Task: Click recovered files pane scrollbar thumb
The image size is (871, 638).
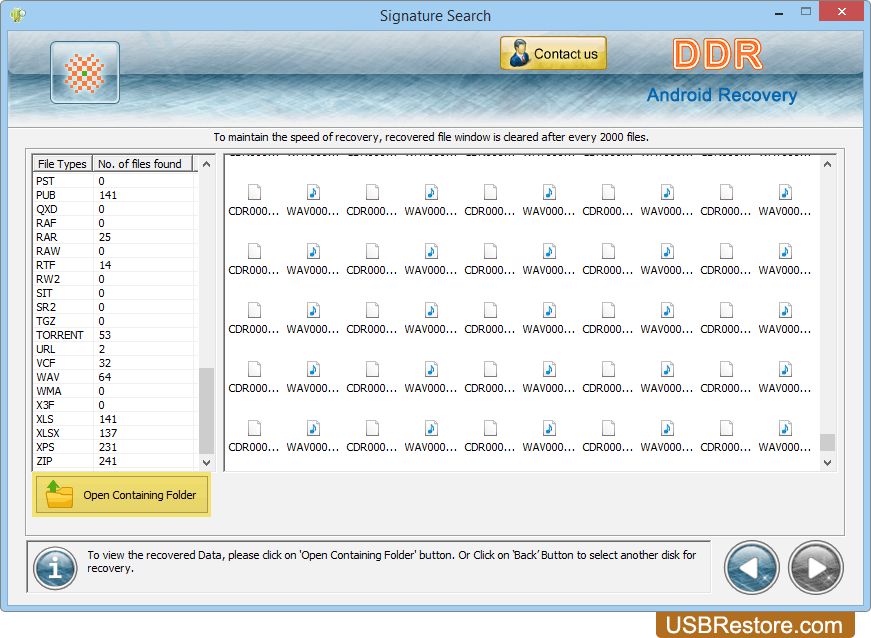Action: (827, 442)
